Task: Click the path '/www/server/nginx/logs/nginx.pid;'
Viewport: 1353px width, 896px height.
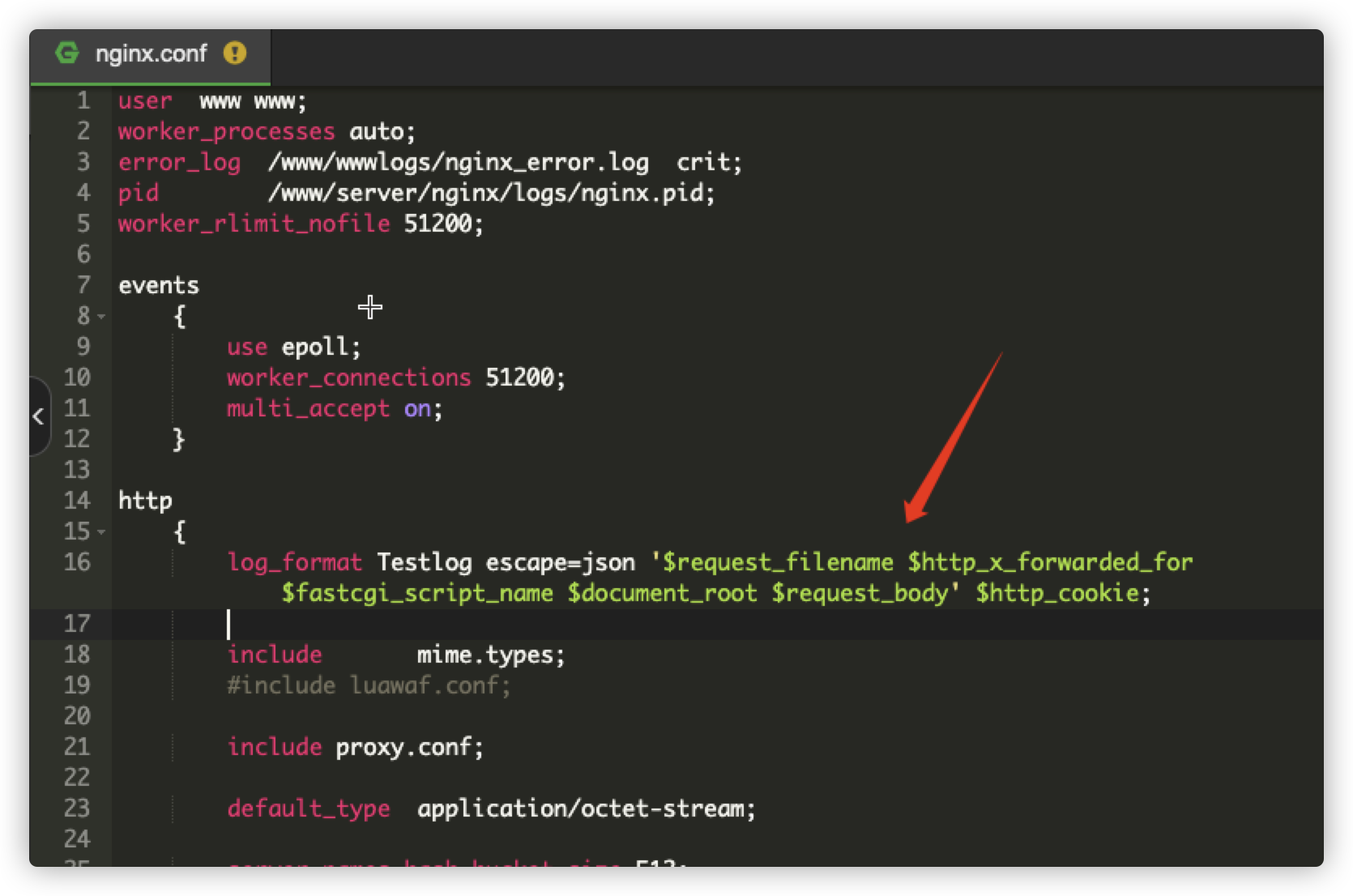Action: 492,193
